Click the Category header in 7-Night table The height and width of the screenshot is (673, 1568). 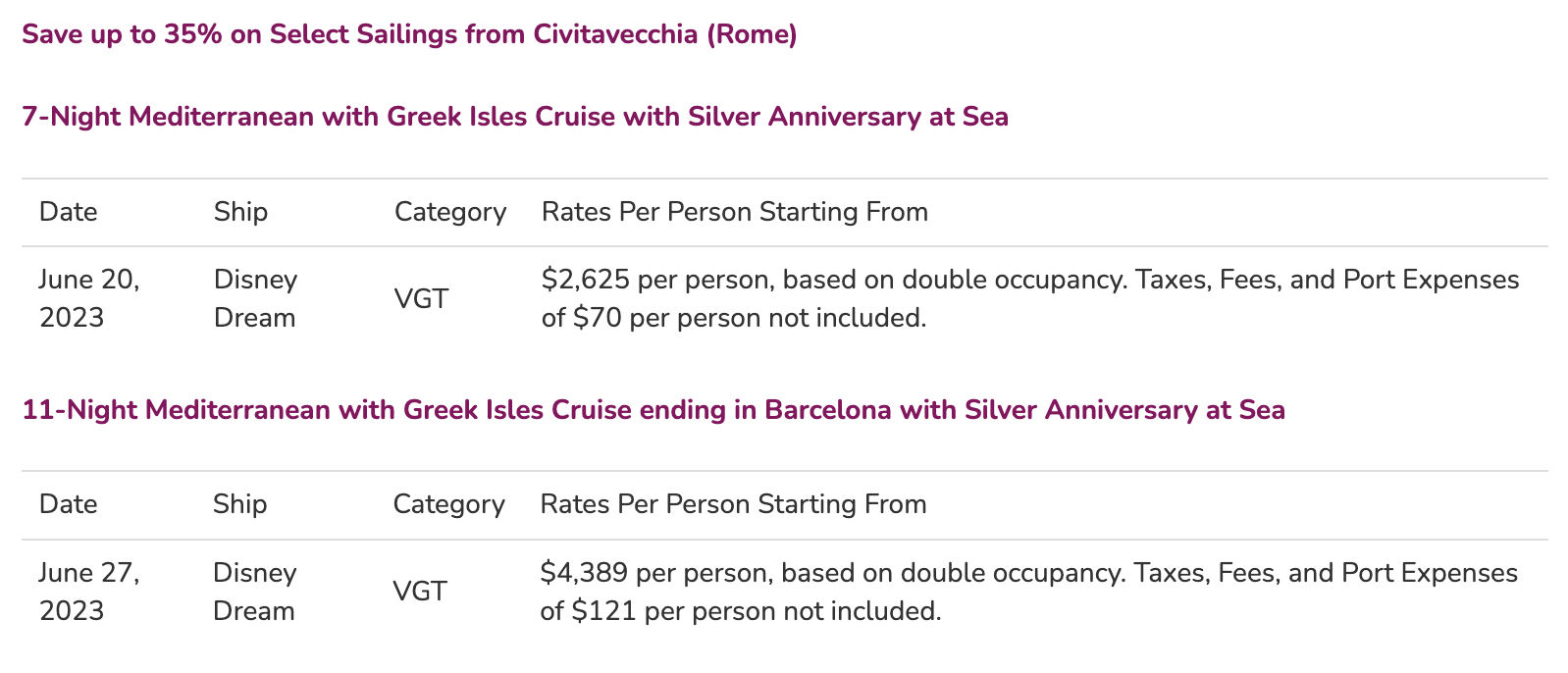450,212
